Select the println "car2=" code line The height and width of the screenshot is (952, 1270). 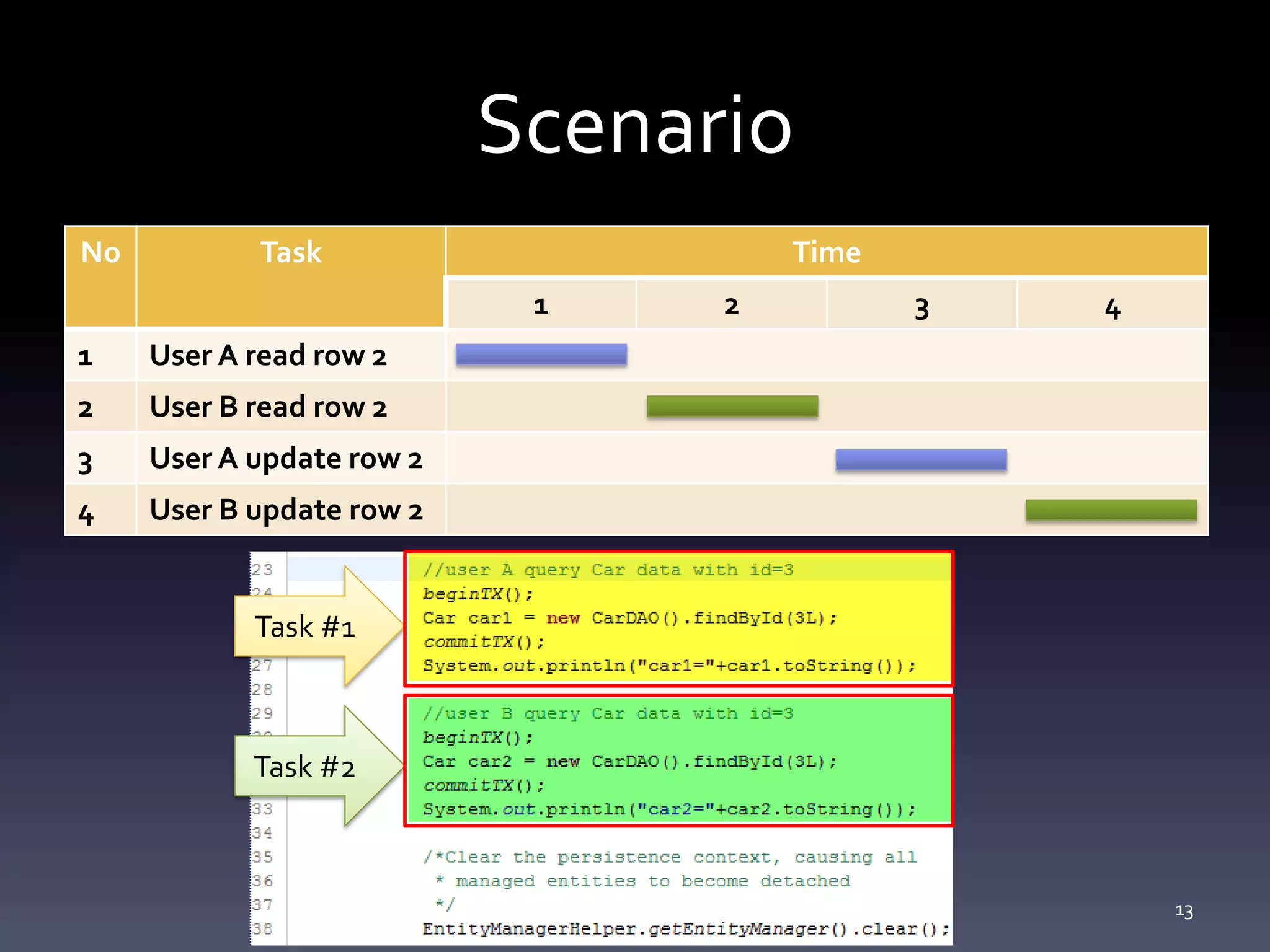click(x=669, y=809)
